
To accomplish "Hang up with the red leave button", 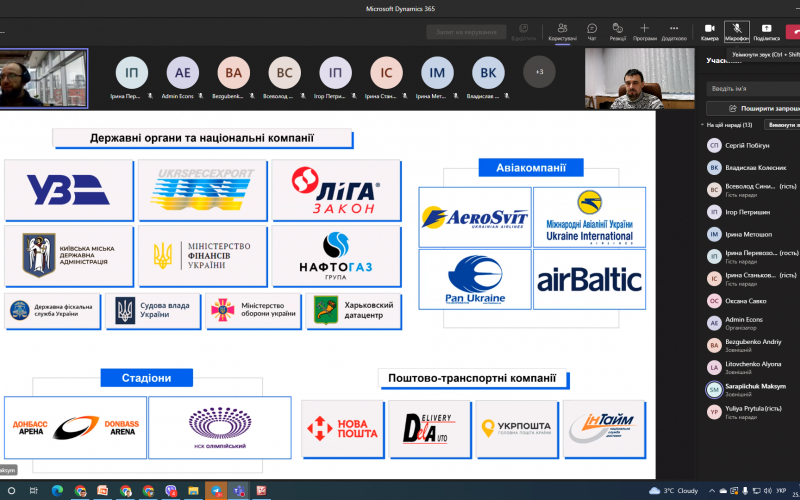I will [x=793, y=32].
